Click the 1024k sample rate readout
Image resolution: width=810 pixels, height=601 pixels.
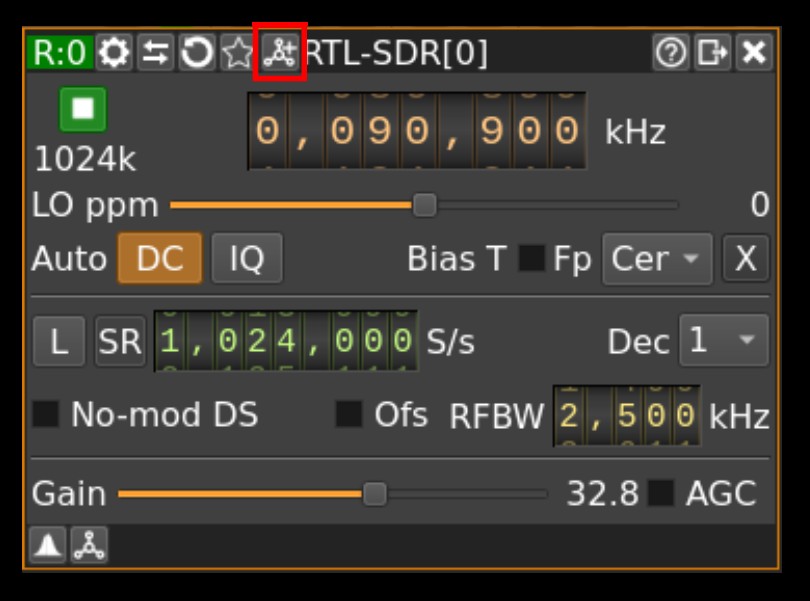(x=85, y=159)
